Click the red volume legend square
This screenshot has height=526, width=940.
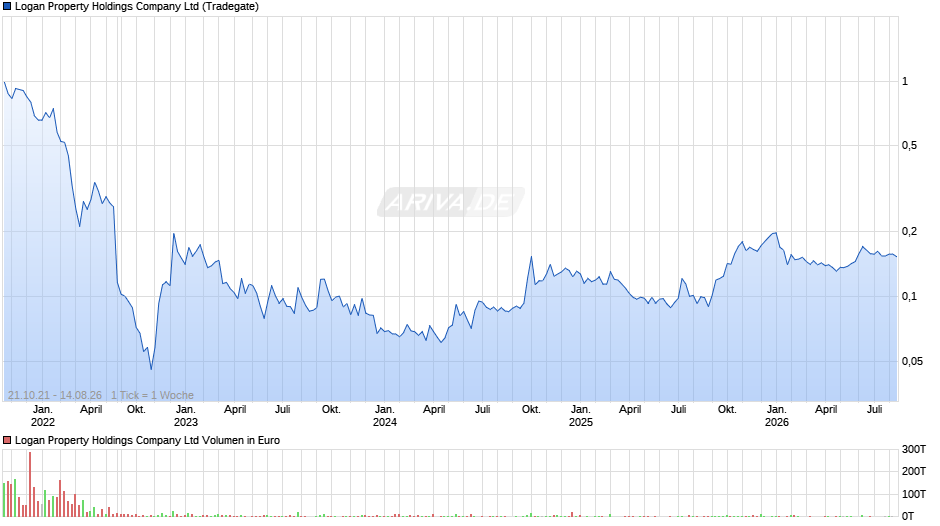tap(7, 440)
